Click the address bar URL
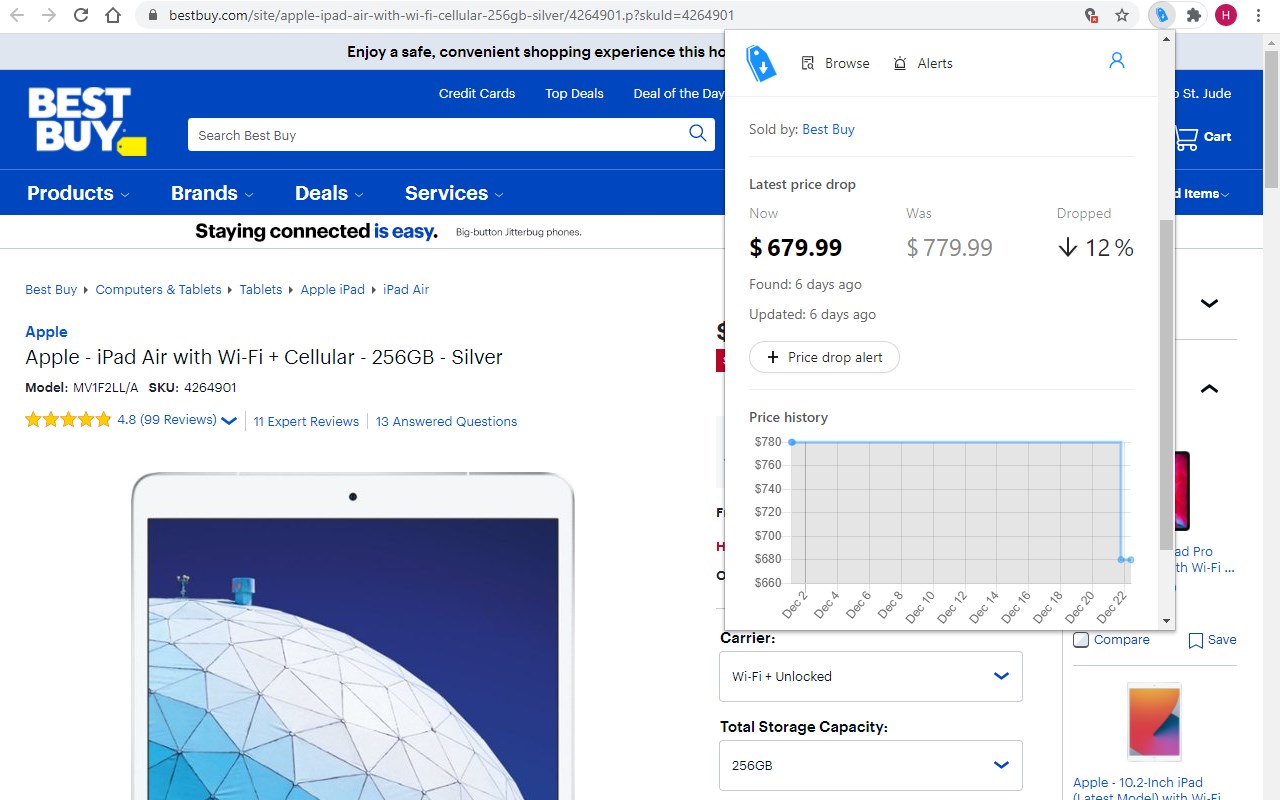The width and height of the screenshot is (1280, 800). point(451,15)
